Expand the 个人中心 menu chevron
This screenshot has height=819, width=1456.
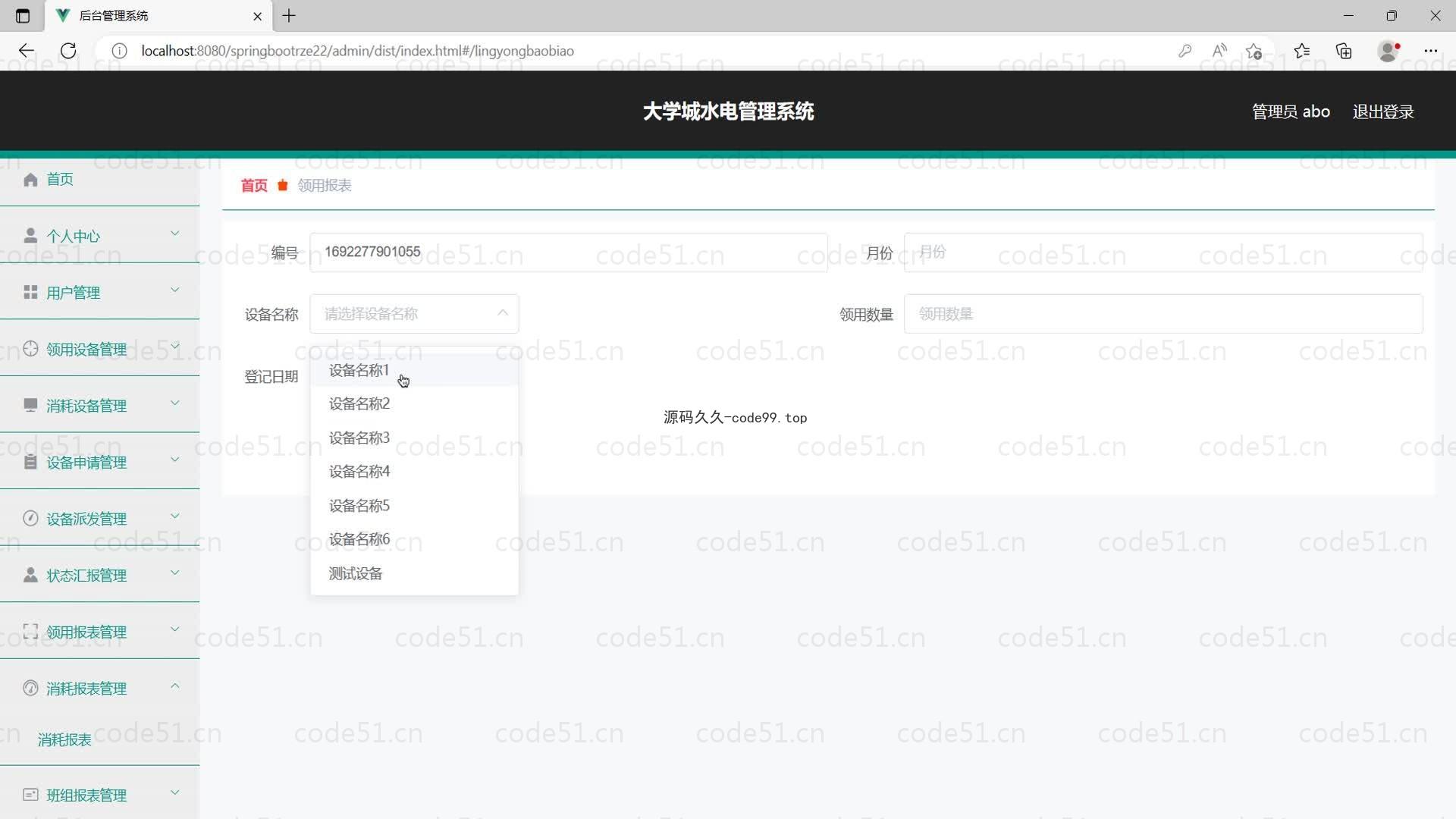[x=175, y=234]
